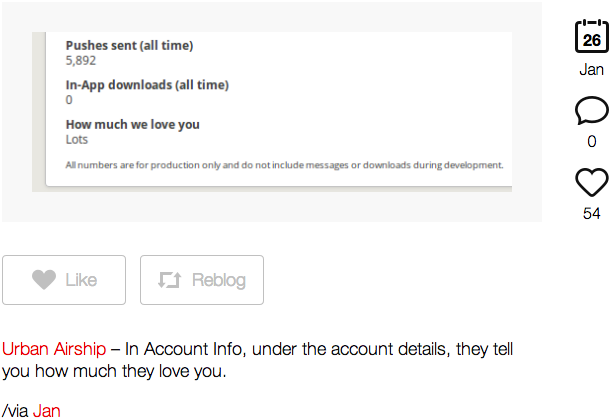Click the 0 comments count
Viewport: 611px width, 420px height.
click(592, 141)
